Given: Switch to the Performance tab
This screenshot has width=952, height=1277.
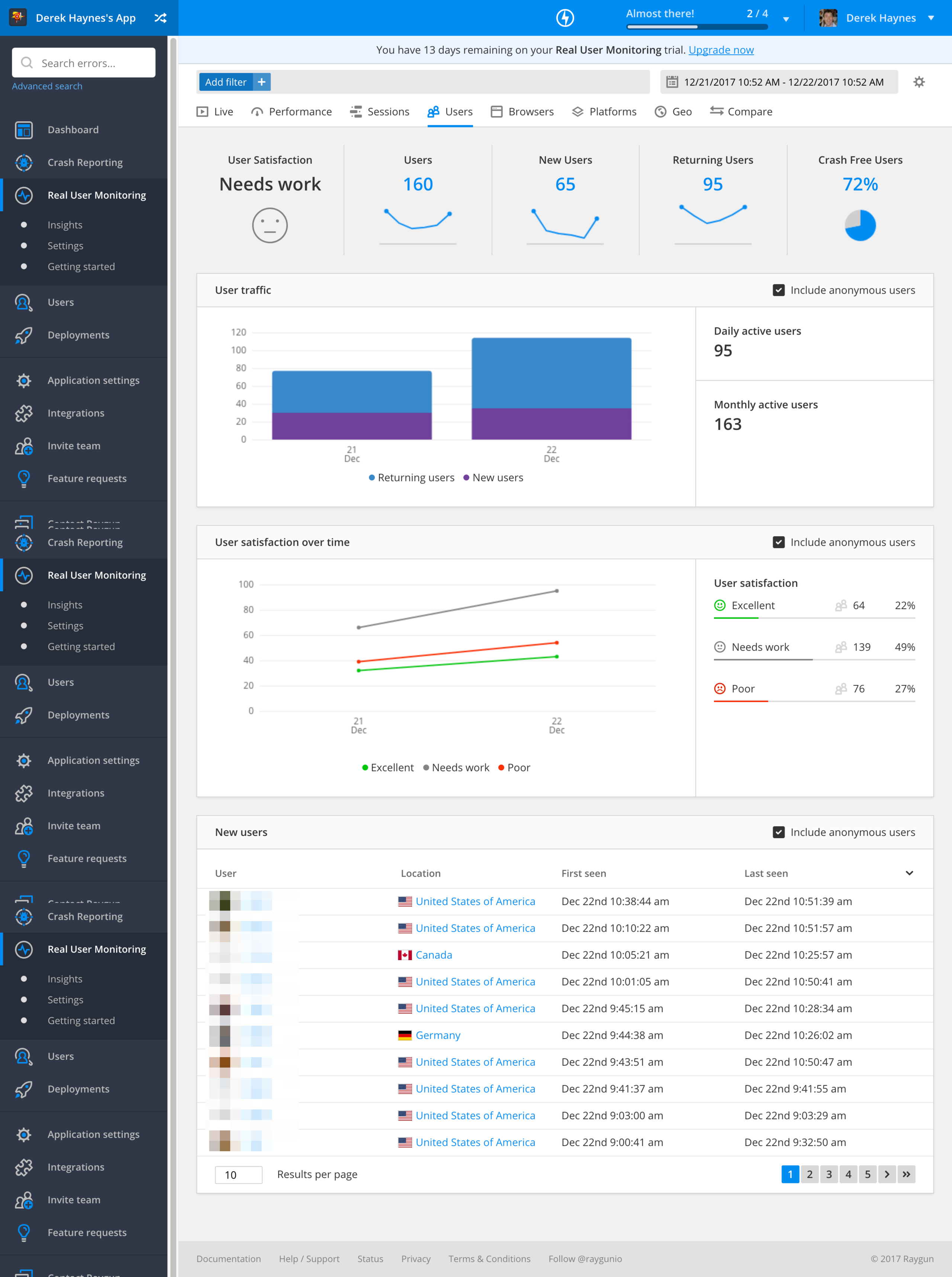Looking at the screenshot, I should (x=292, y=112).
